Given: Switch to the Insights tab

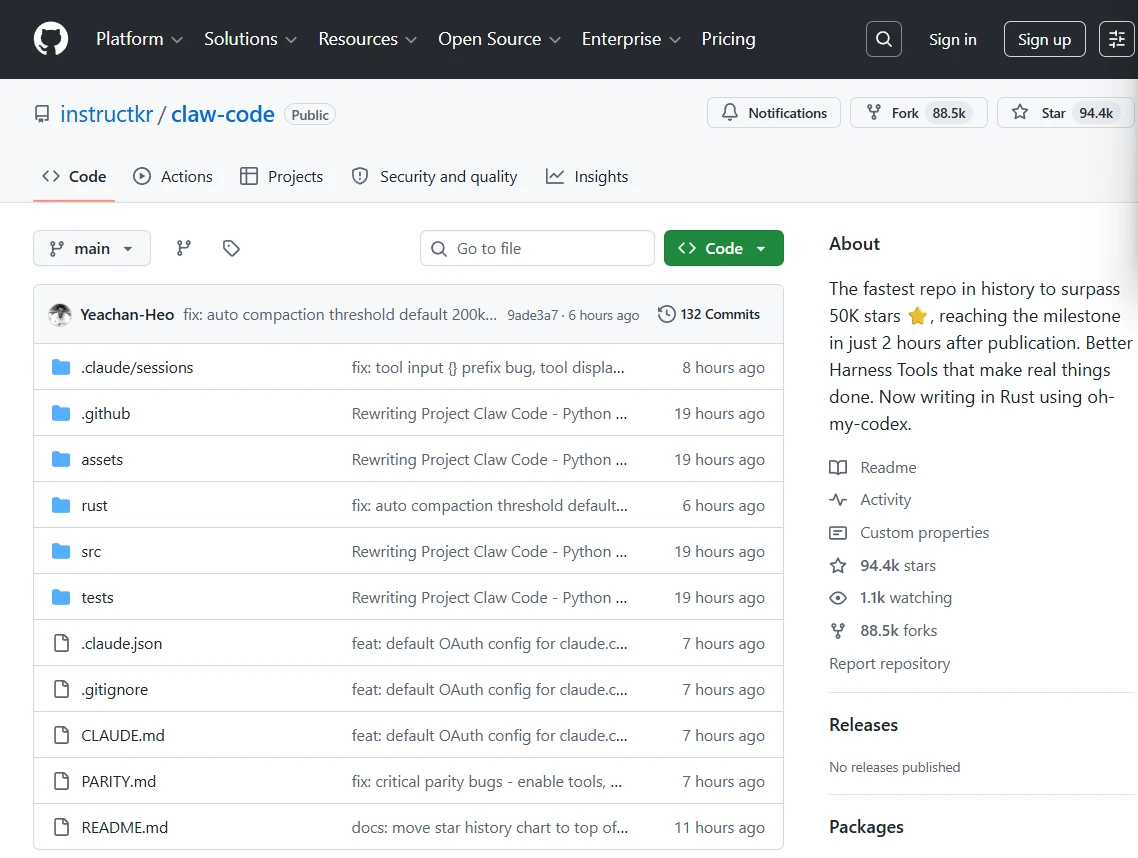Looking at the screenshot, I should click(x=587, y=177).
